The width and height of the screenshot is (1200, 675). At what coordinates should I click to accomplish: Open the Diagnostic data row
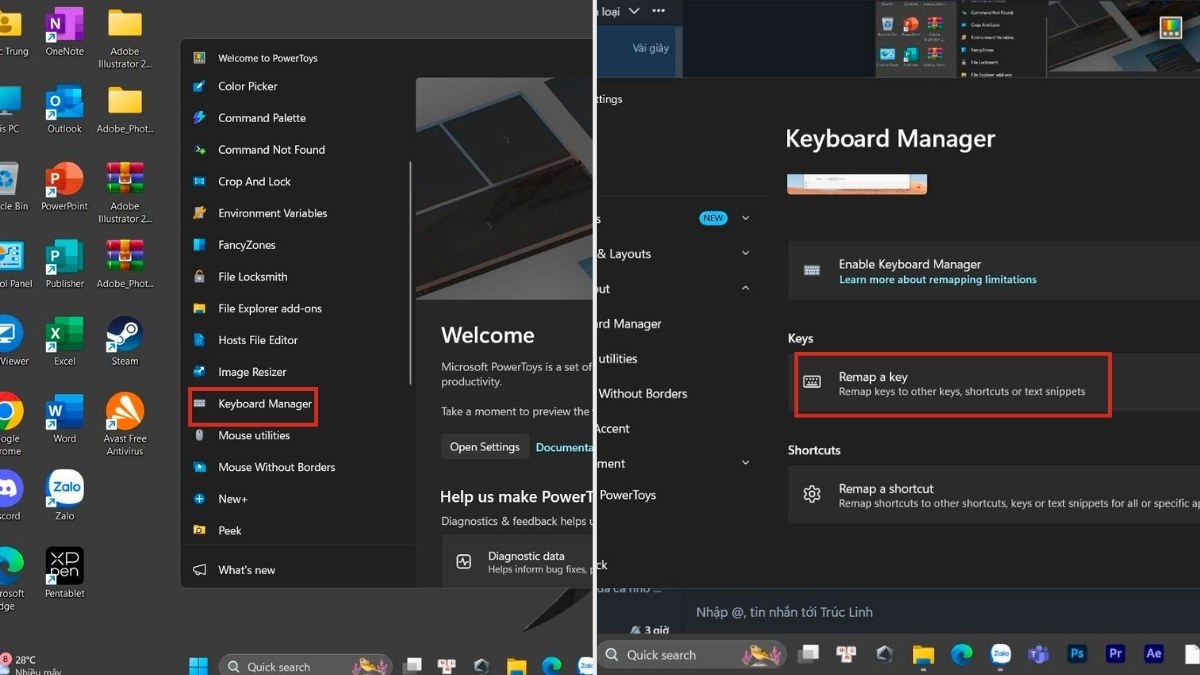coord(518,562)
